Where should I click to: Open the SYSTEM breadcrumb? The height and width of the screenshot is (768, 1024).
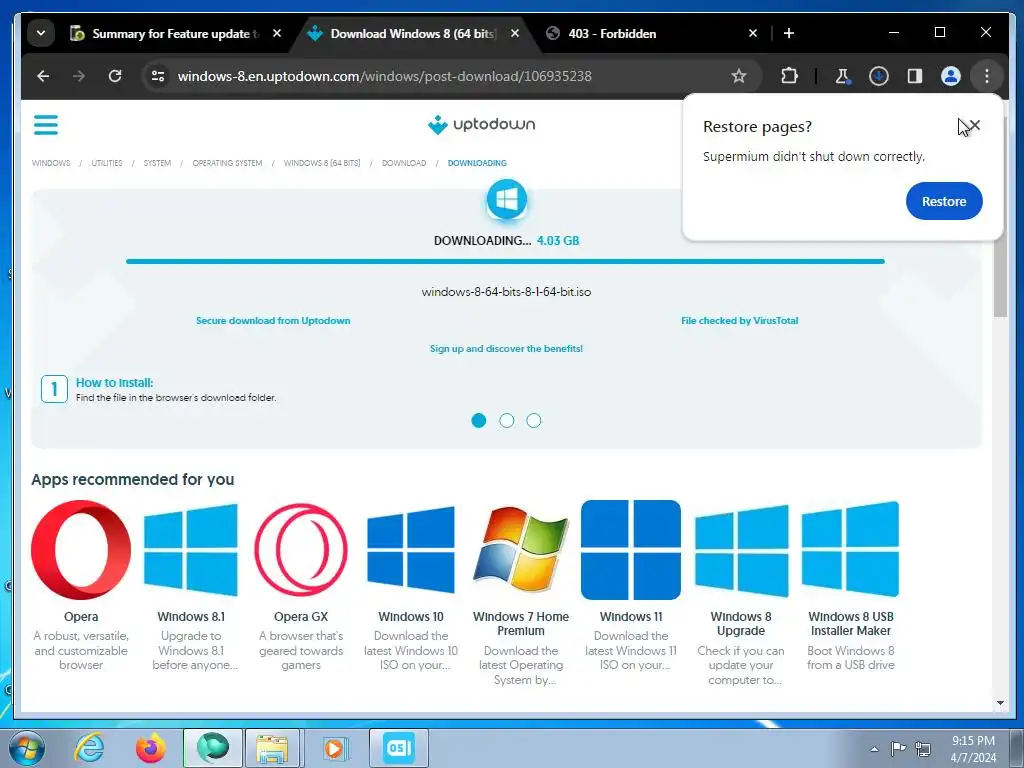[x=157, y=163]
